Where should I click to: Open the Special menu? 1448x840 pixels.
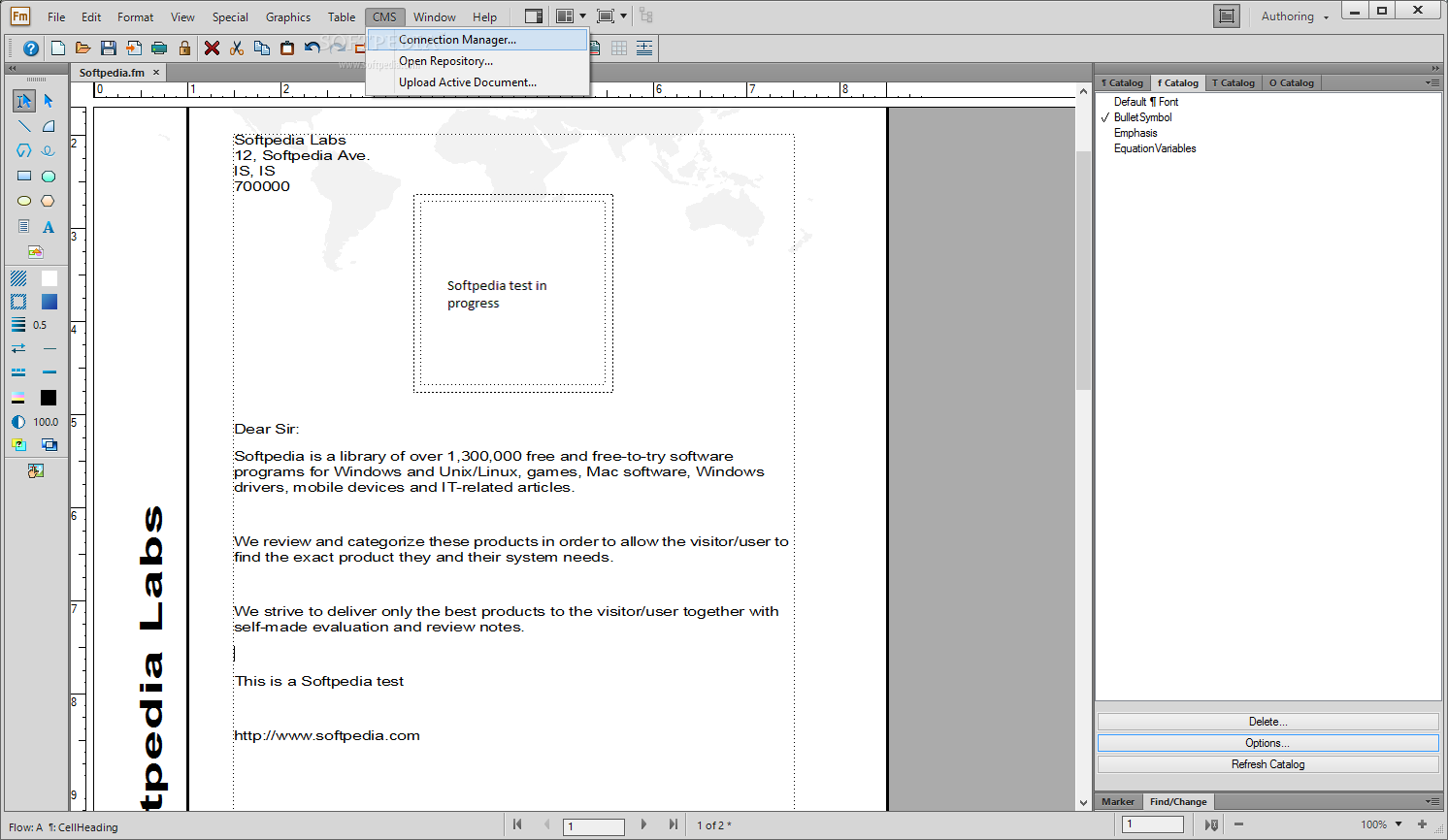pyautogui.click(x=230, y=16)
